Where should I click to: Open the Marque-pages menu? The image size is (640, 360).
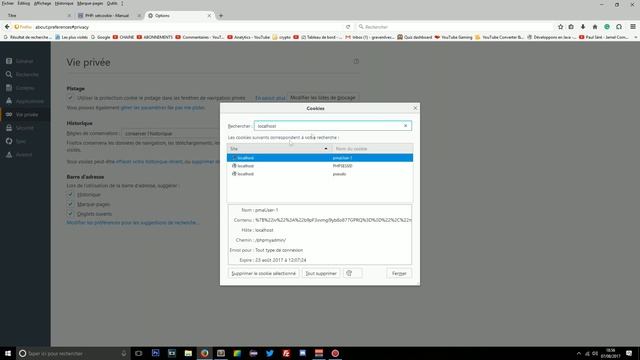point(90,3)
